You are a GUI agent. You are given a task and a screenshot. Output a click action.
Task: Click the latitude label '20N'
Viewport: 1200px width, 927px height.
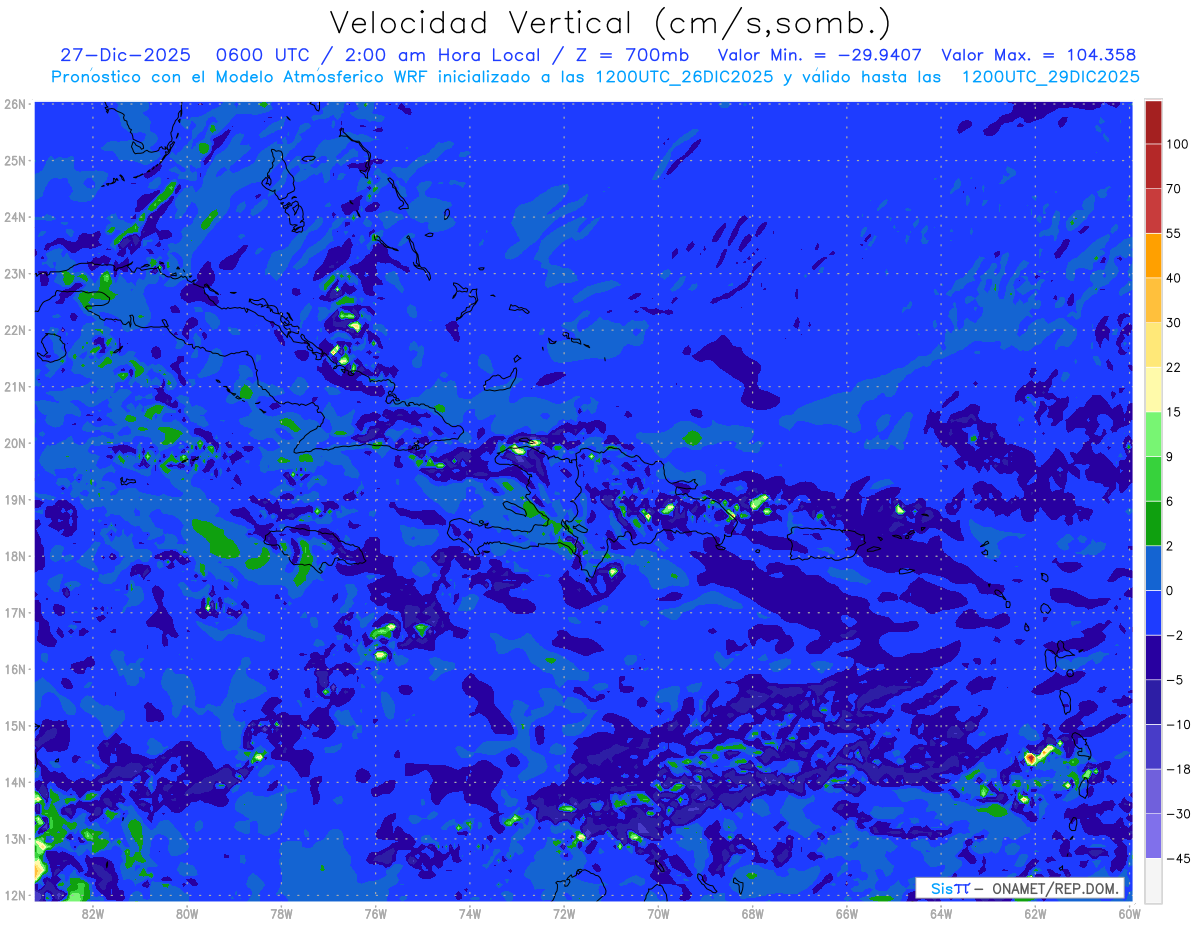[x=15, y=443]
